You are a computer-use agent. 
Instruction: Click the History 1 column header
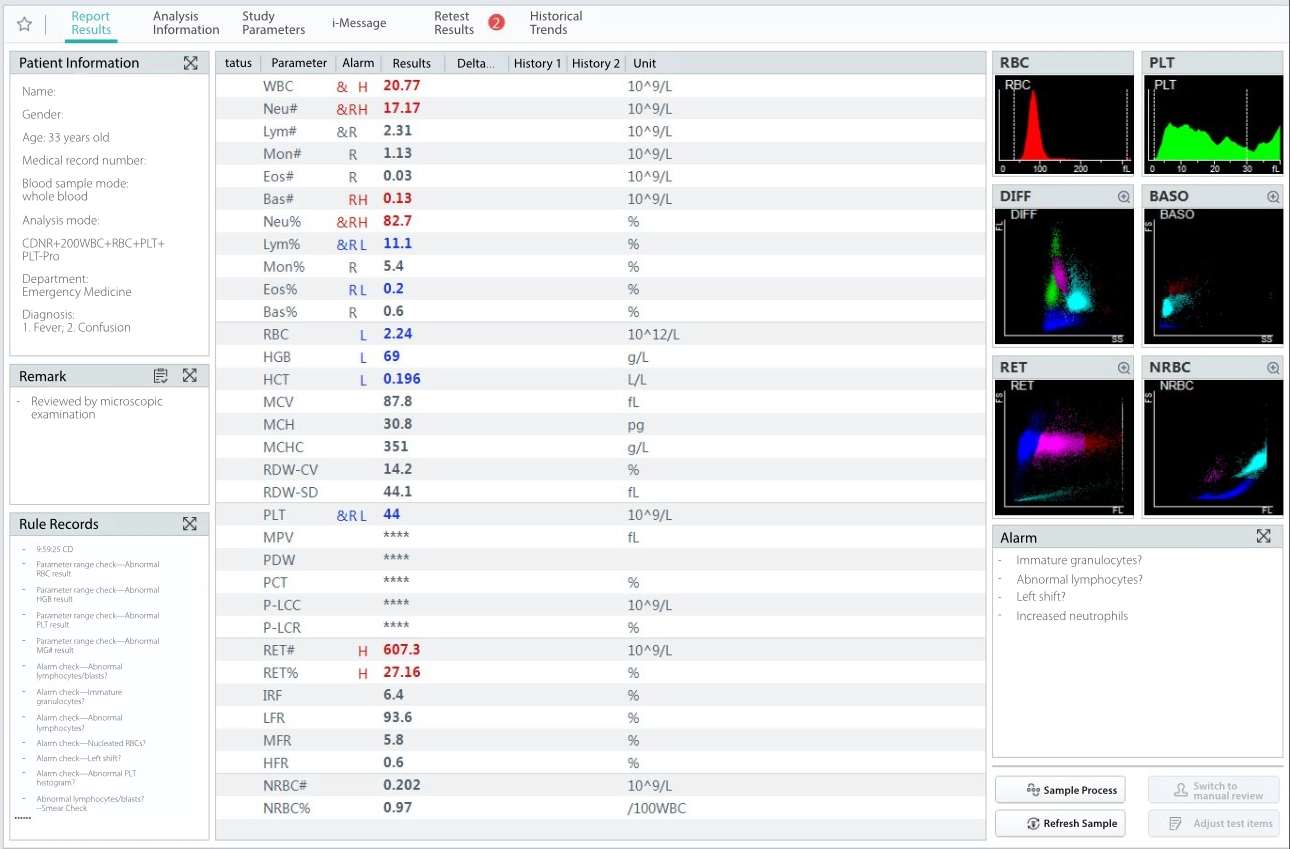tap(538, 63)
